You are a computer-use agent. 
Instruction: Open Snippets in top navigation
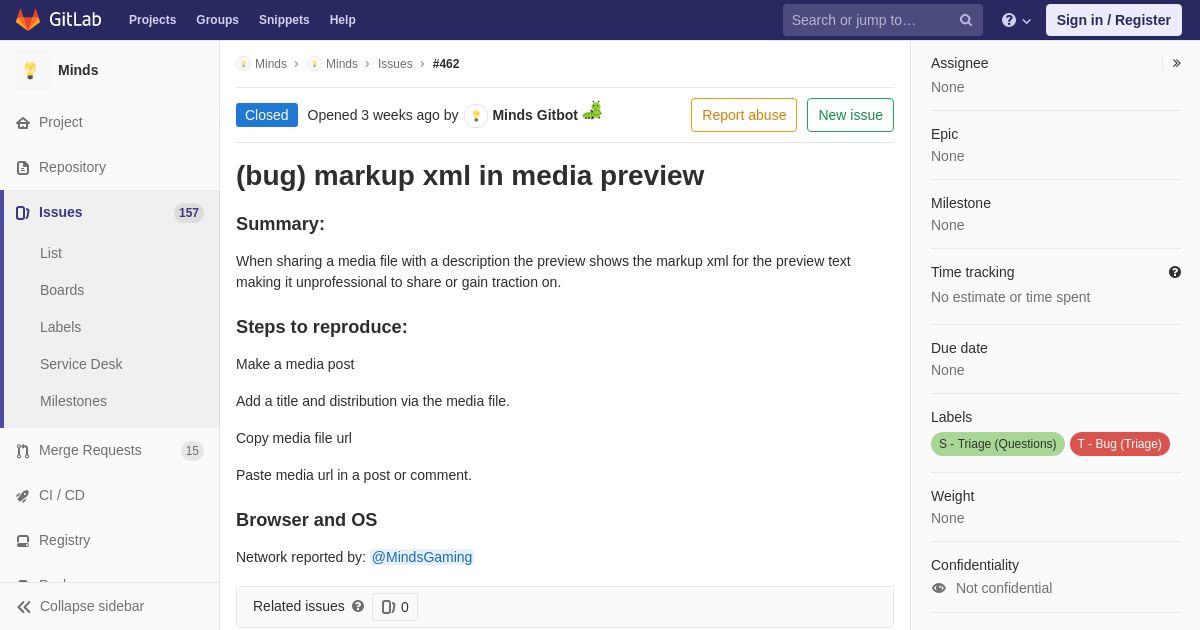point(284,20)
